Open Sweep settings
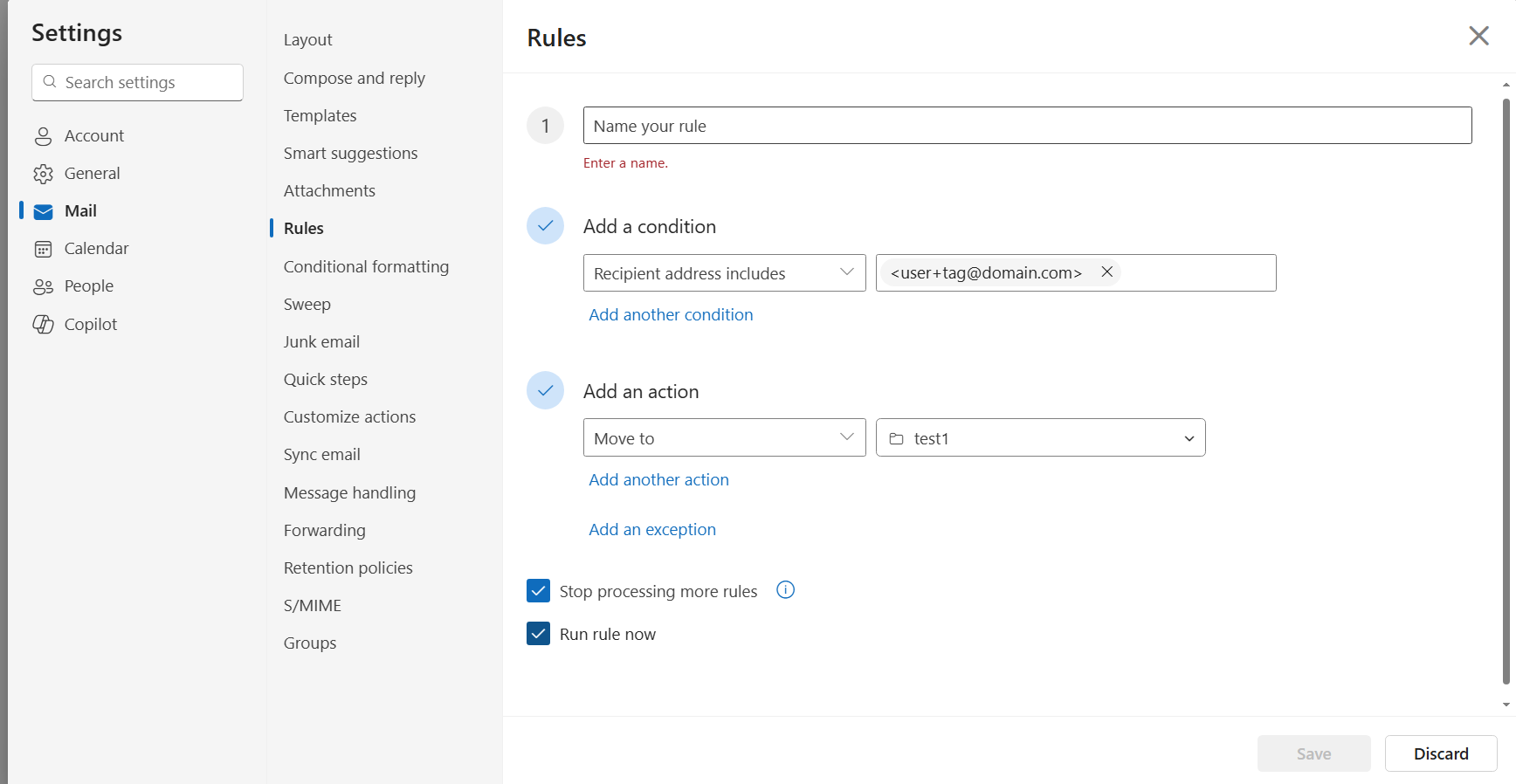The width and height of the screenshot is (1516, 784). [307, 305]
